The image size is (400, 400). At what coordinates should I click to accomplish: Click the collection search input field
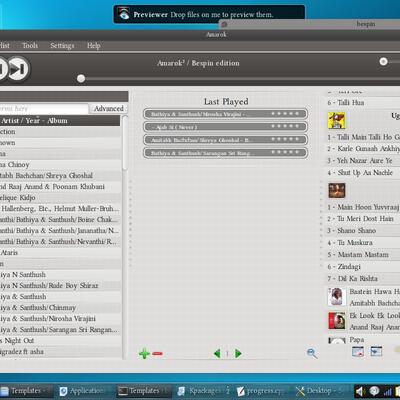click(x=44, y=109)
